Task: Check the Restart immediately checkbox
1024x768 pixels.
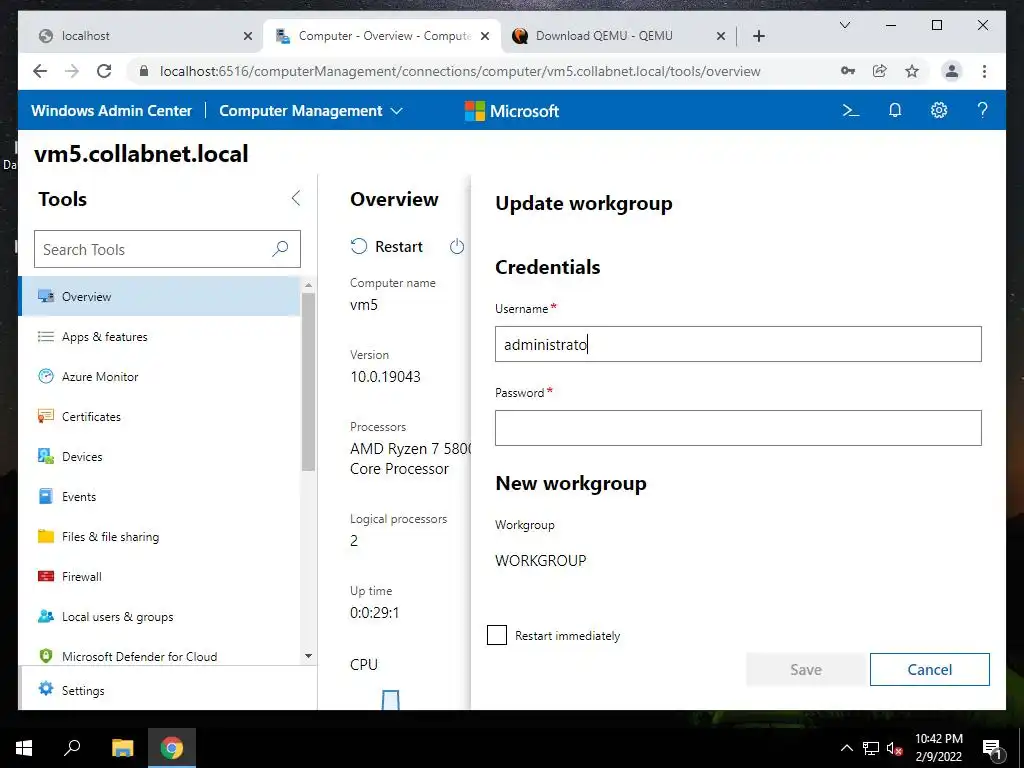Action: click(497, 635)
